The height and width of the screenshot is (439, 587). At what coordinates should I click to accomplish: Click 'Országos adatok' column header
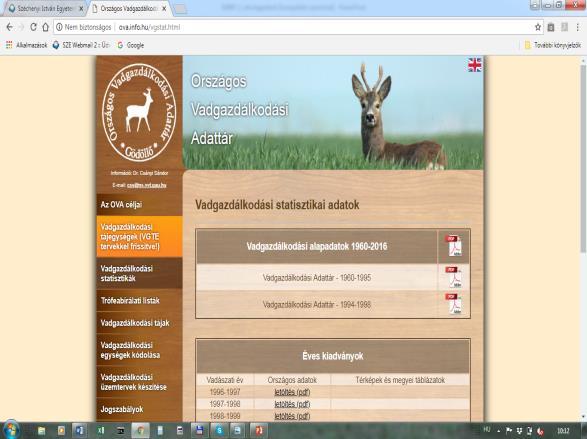pos(292,380)
